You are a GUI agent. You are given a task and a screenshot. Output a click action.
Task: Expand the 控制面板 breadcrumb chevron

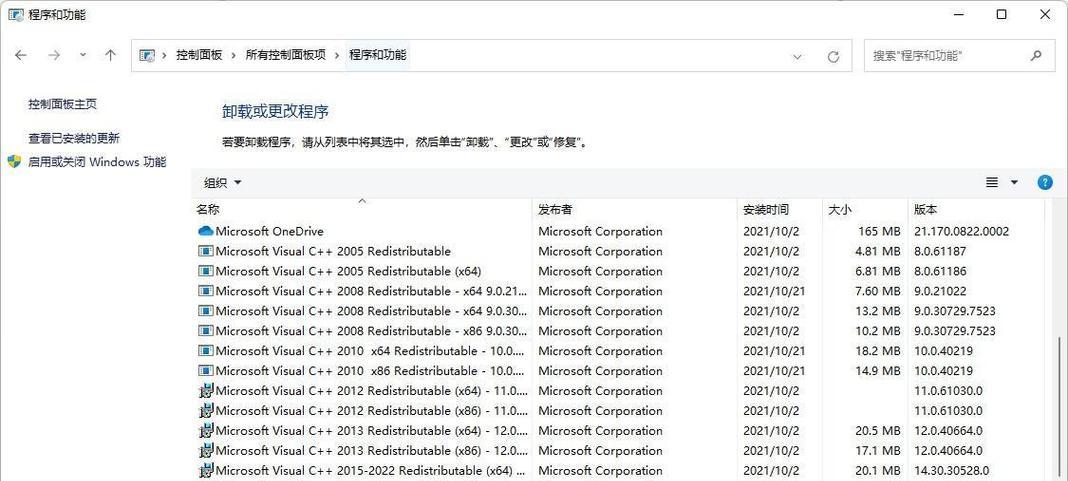[x=234, y=55]
